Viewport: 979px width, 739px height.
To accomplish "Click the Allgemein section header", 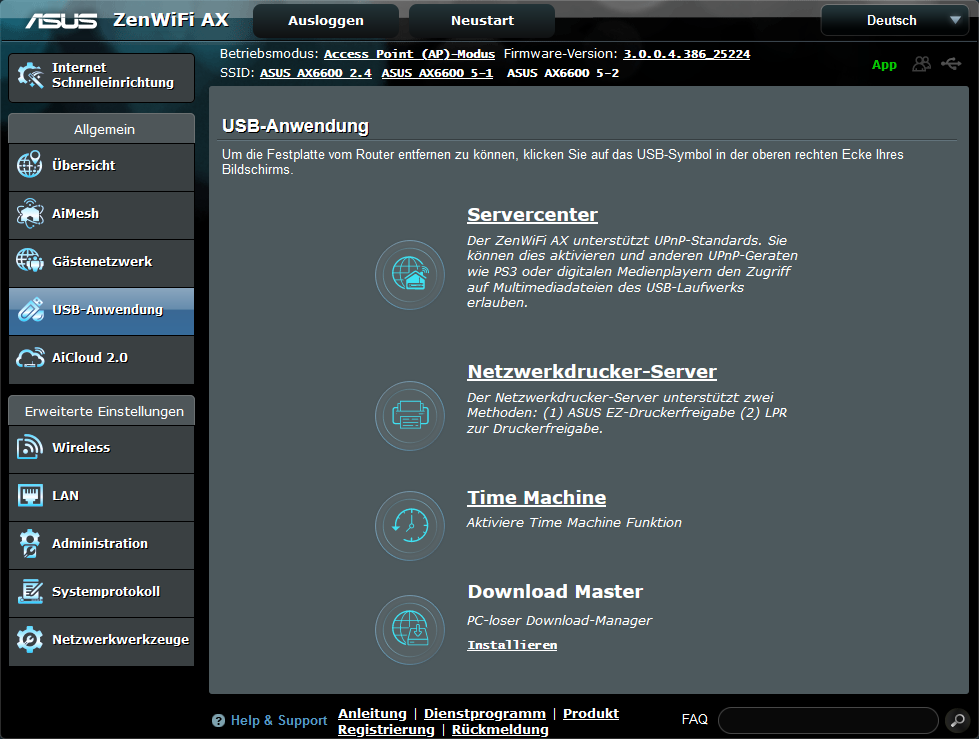I will pyautogui.click(x=101, y=129).
